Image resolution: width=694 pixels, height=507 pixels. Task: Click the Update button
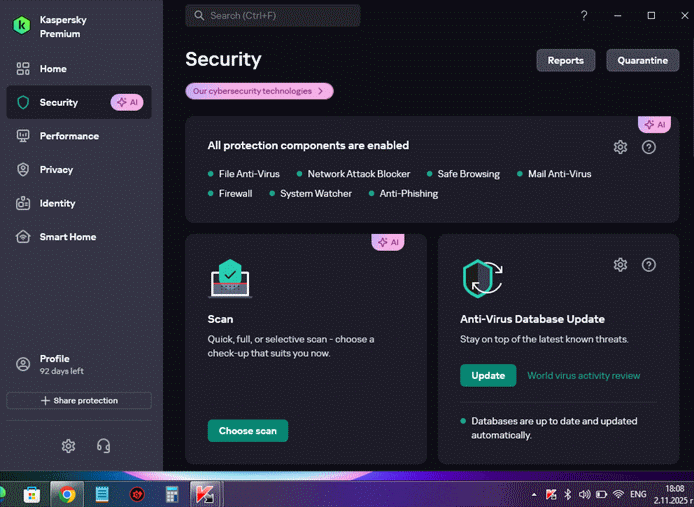coord(488,375)
